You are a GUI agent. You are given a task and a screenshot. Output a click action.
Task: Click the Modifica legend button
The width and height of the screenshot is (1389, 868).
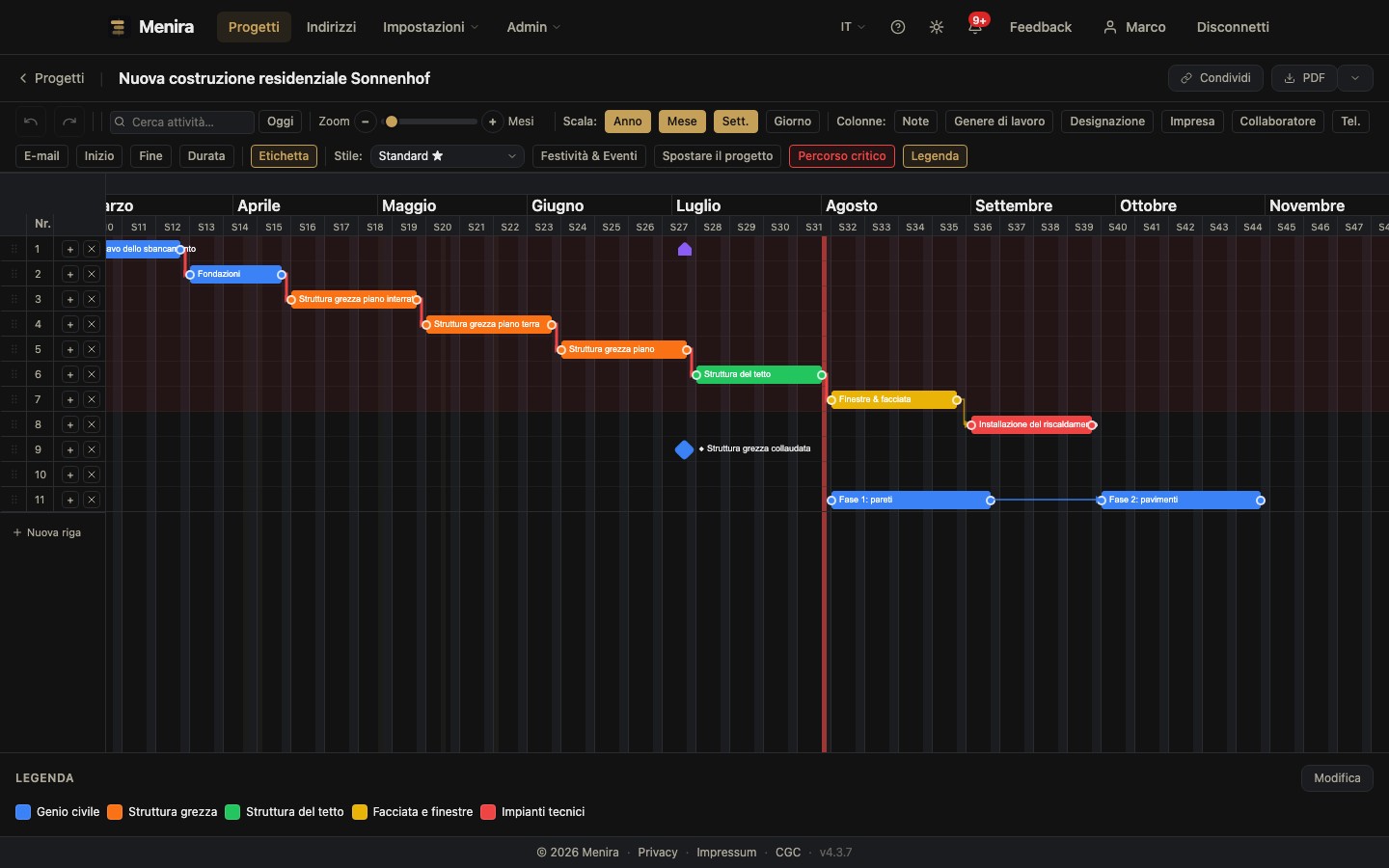coord(1337,778)
